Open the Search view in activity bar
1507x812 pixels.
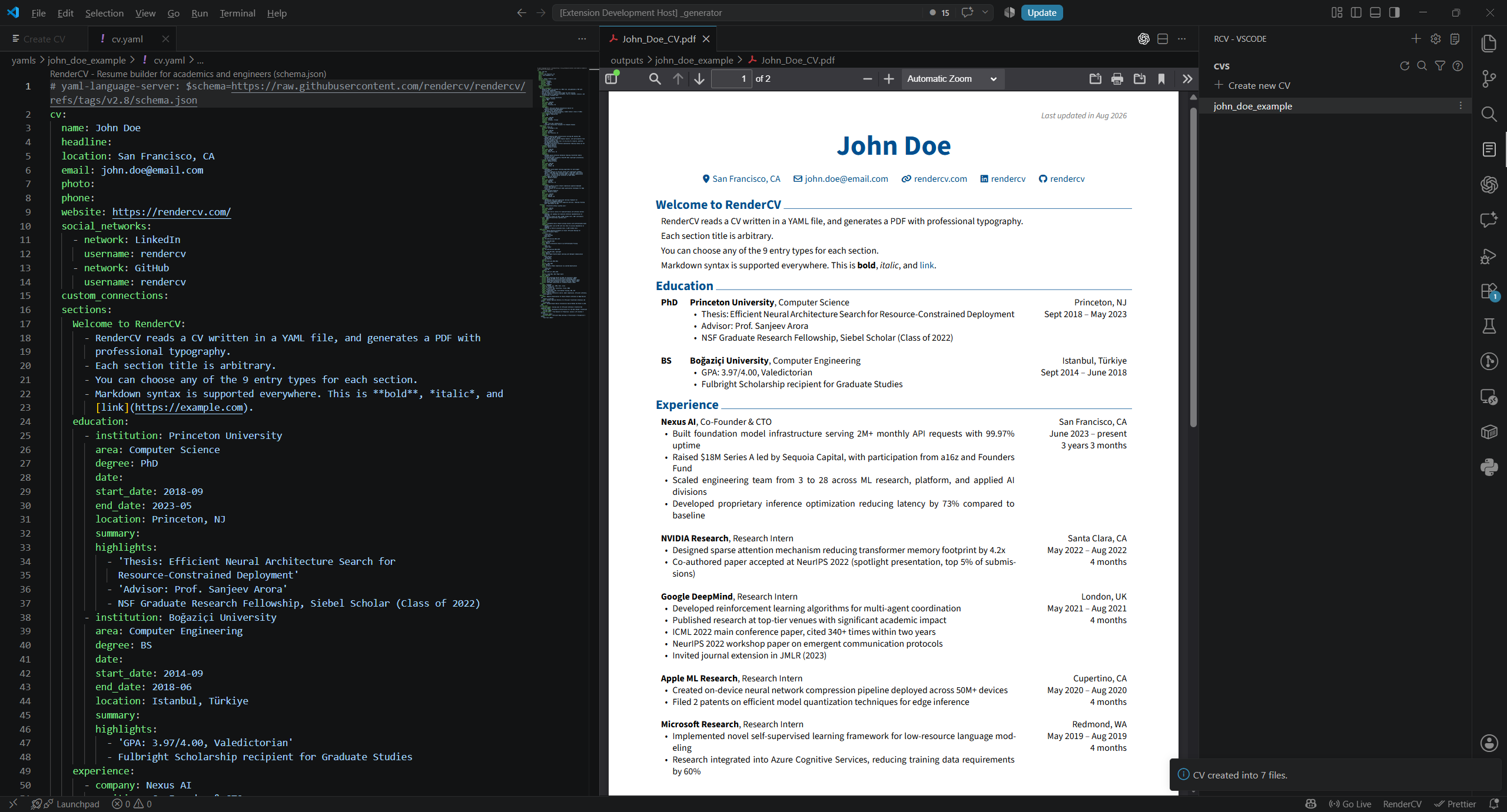1489,114
